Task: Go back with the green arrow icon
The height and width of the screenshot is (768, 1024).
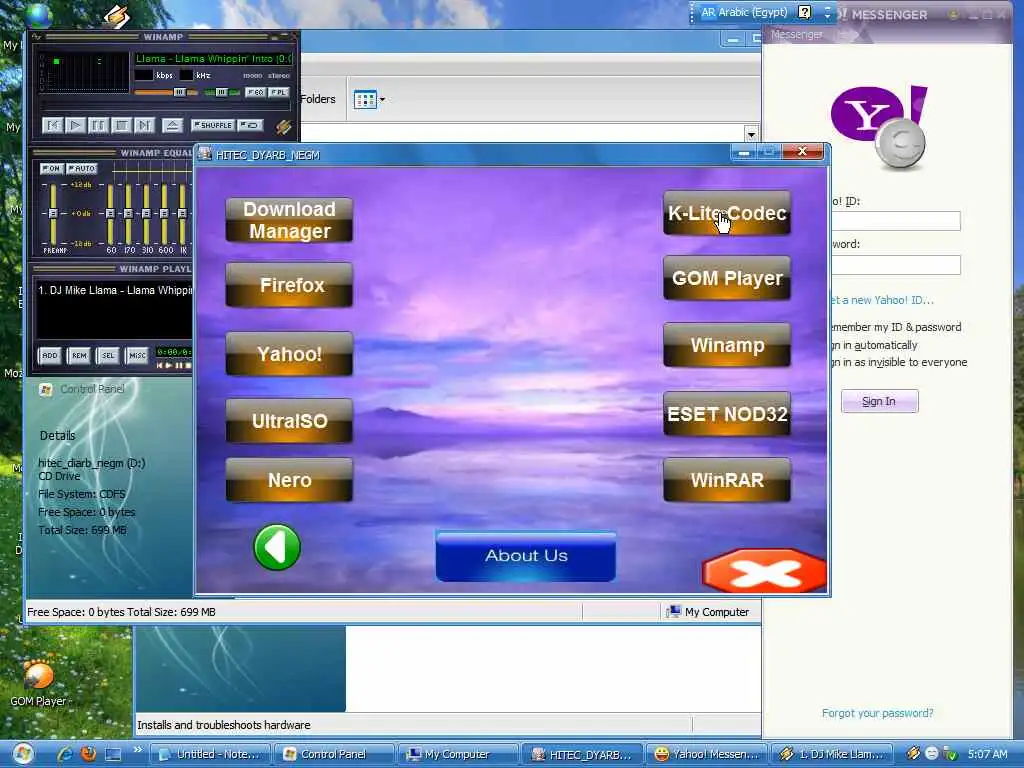Action: (x=277, y=547)
